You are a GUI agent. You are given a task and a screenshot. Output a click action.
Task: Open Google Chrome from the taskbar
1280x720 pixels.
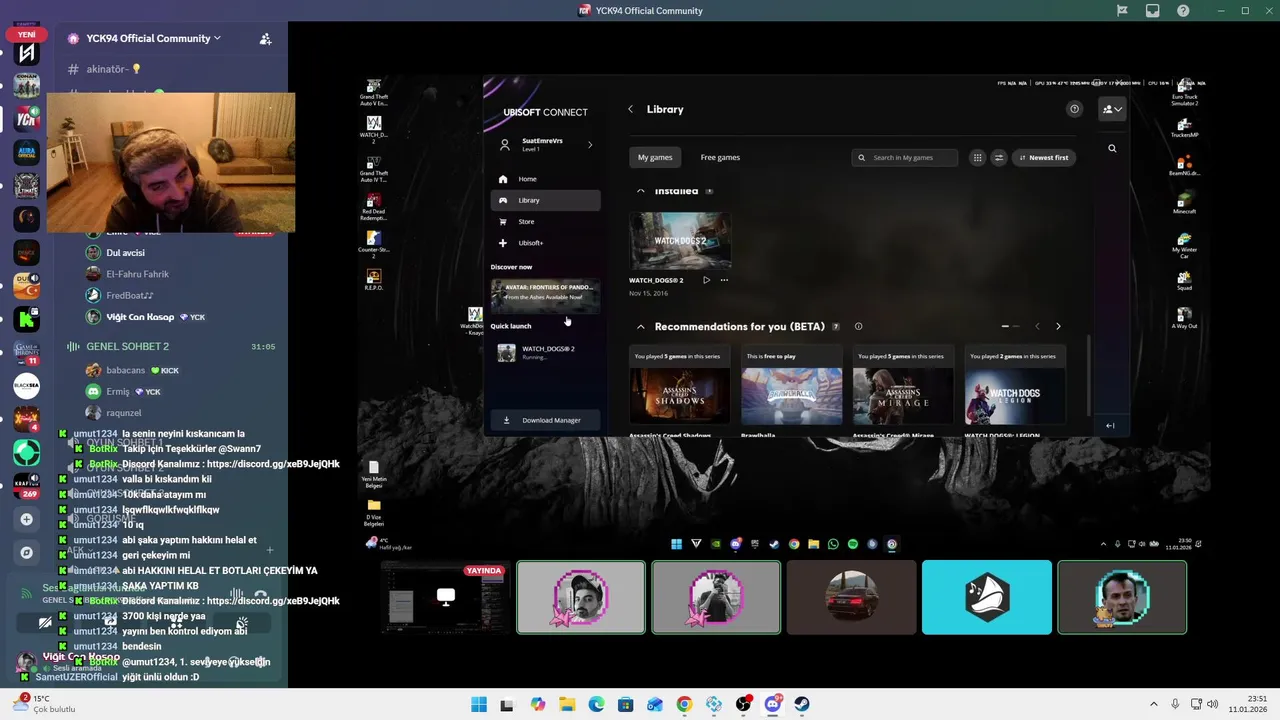point(684,704)
